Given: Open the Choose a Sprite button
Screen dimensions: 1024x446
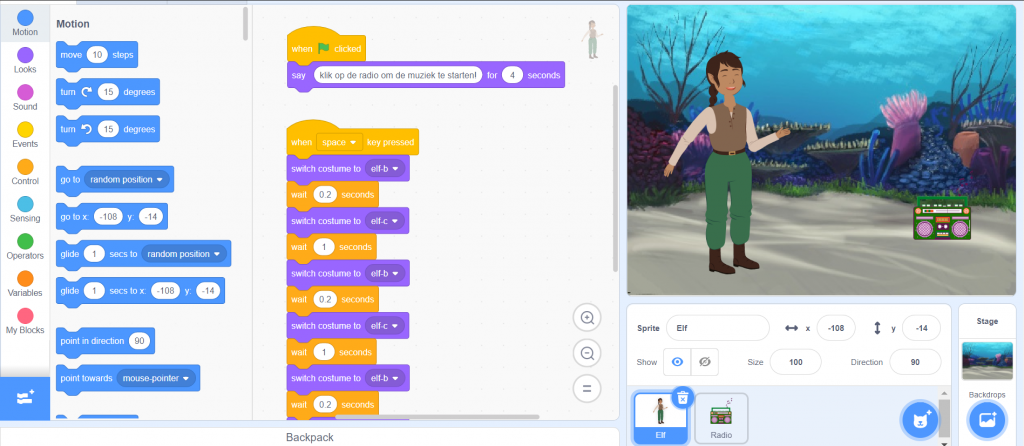Looking at the screenshot, I should [x=916, y=420].
